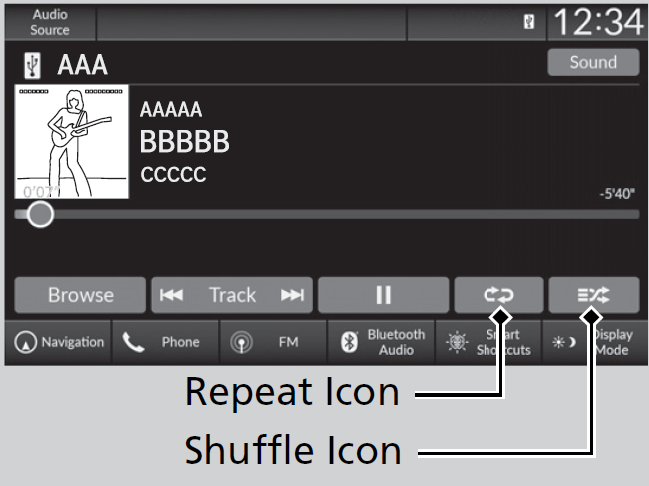
Task: Tap the BBBBB song title
Action: 184,142
